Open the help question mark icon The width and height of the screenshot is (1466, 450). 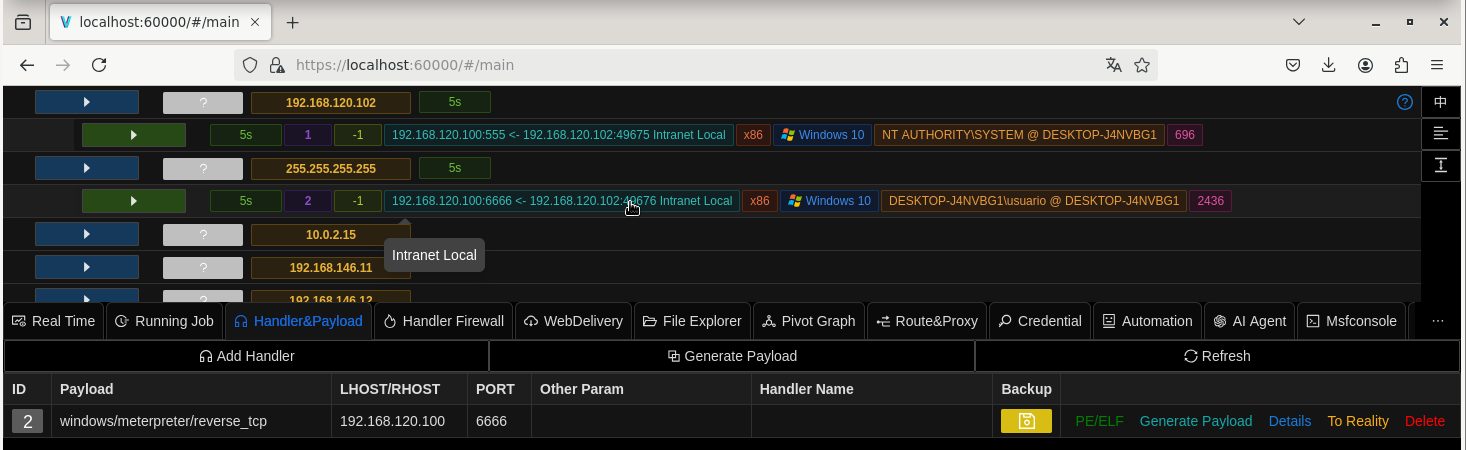coord(1404,102)
